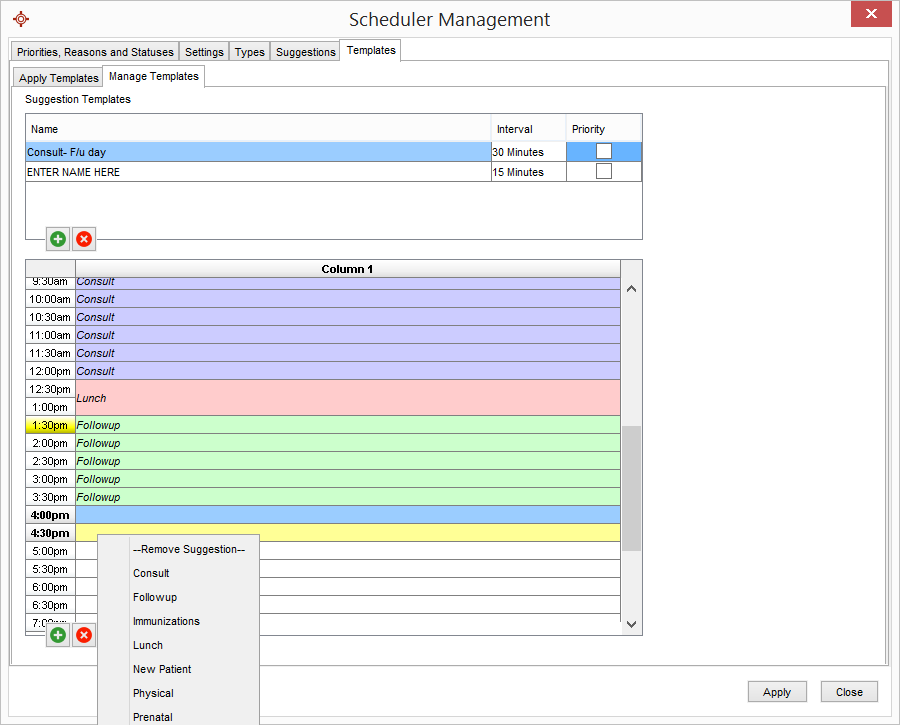Delete selected template using red X icon

coord(84,239)
